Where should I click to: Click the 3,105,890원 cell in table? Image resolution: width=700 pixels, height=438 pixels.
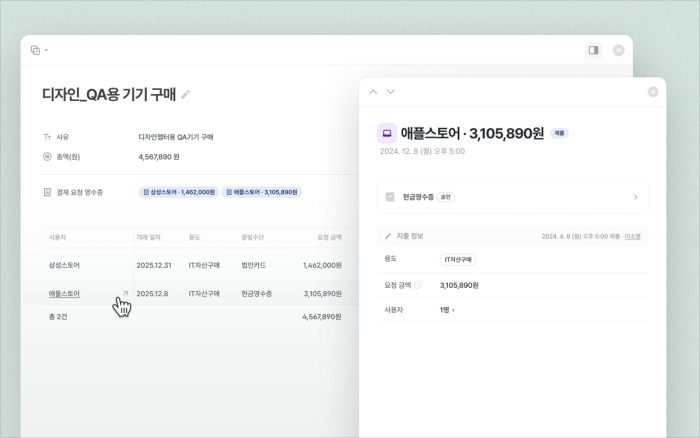[323, 294]
